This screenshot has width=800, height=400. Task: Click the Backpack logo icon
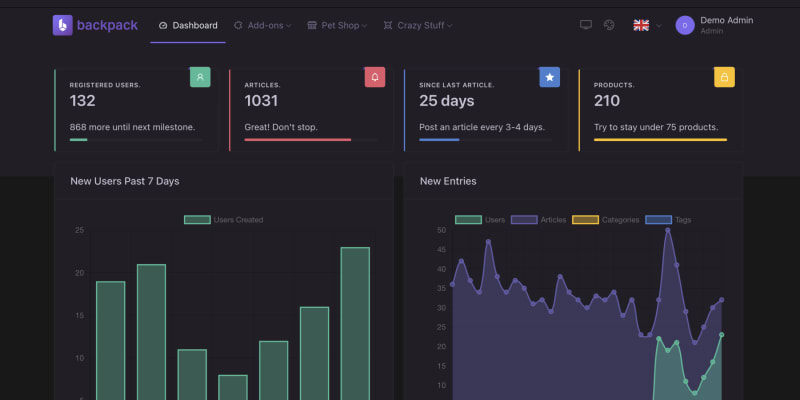[x=63, y=25]
